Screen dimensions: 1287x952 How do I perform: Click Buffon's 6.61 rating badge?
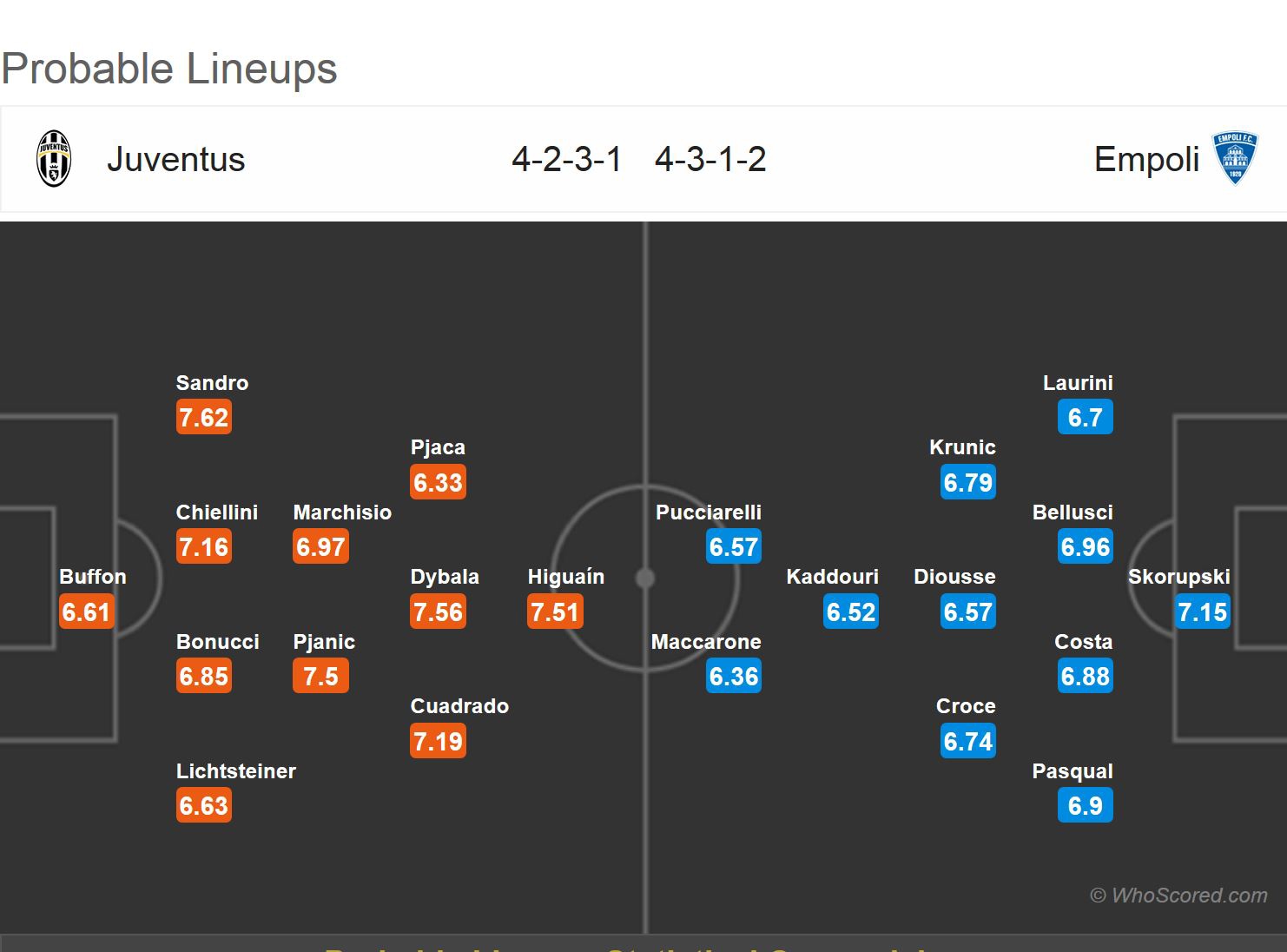(86, 612)
